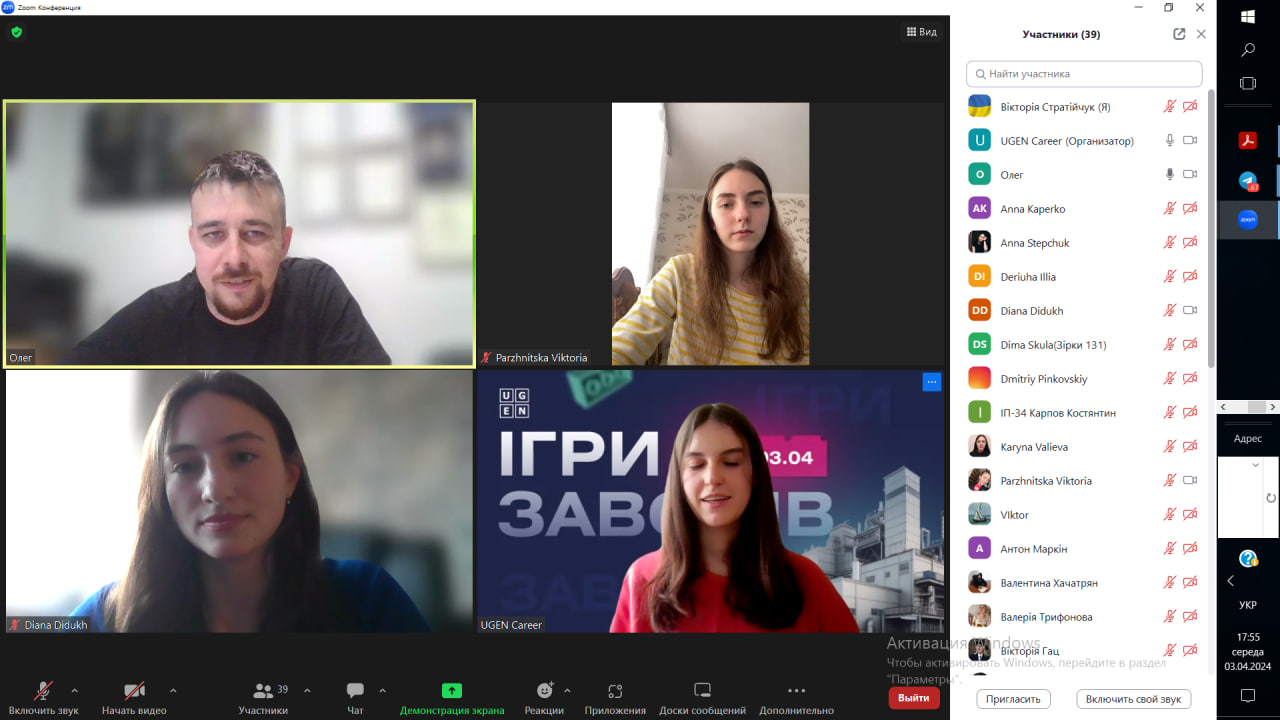The height and width of the screenshot is (720, 1280).
Task: Expand video options arrow beside camera
Action: tap(173, 690)
